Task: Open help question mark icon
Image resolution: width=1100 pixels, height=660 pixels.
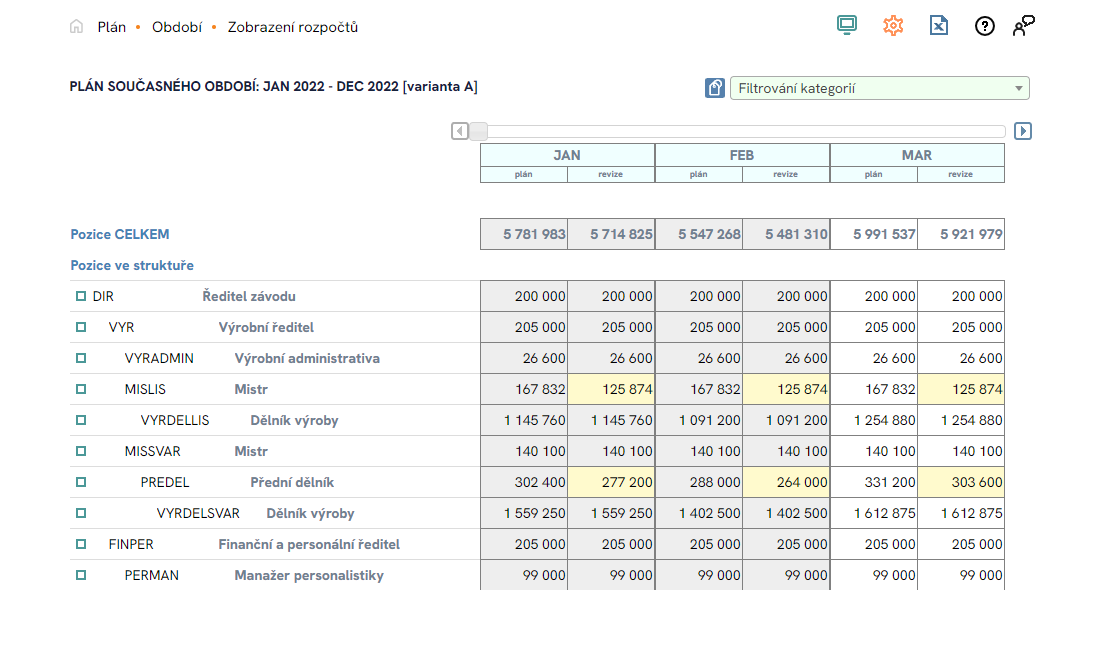Action: (985, 26)
